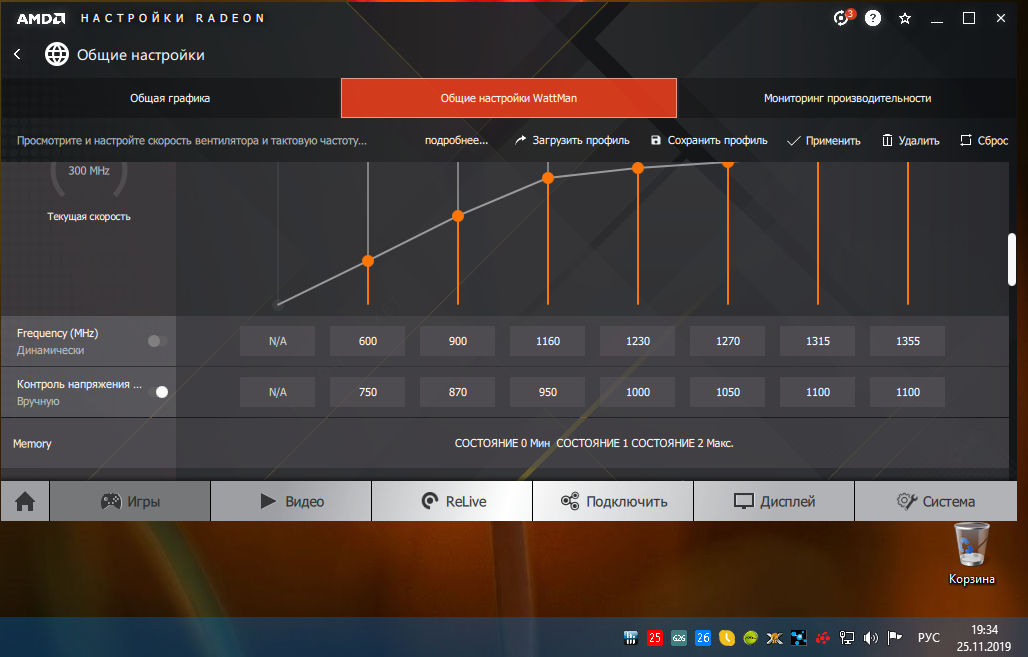Click the black bars monitor tray icon
The height and width of the screenshot is (657, 1028).
coord(631,637)
